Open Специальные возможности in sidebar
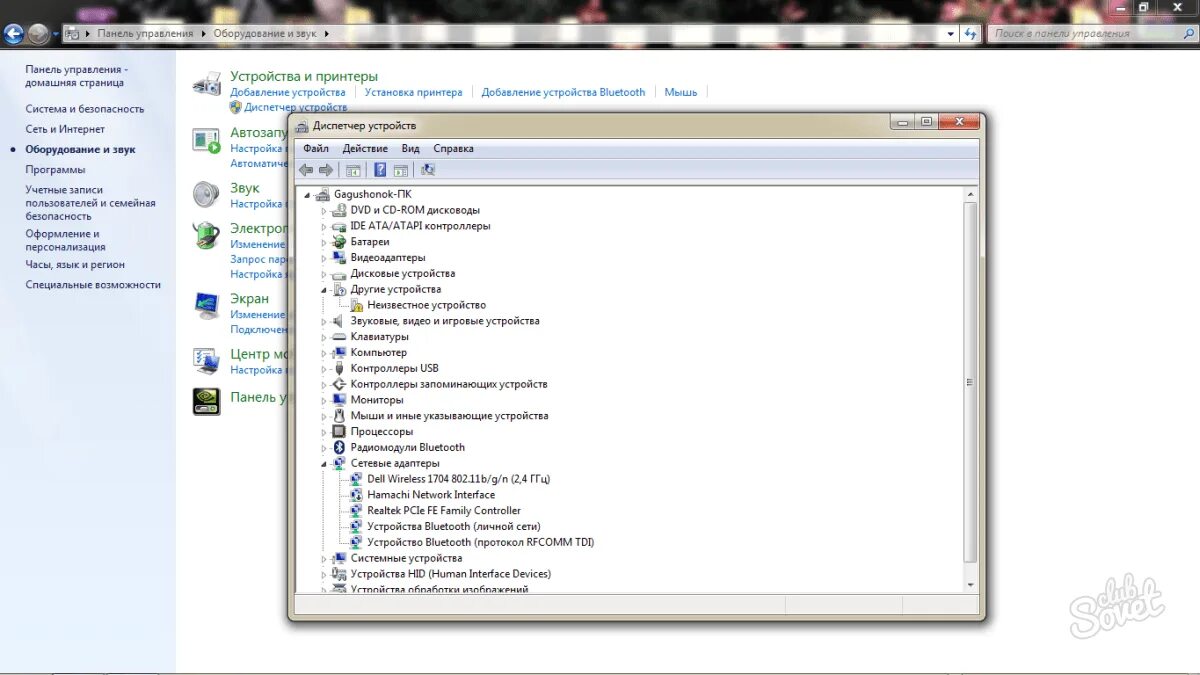 93,285
